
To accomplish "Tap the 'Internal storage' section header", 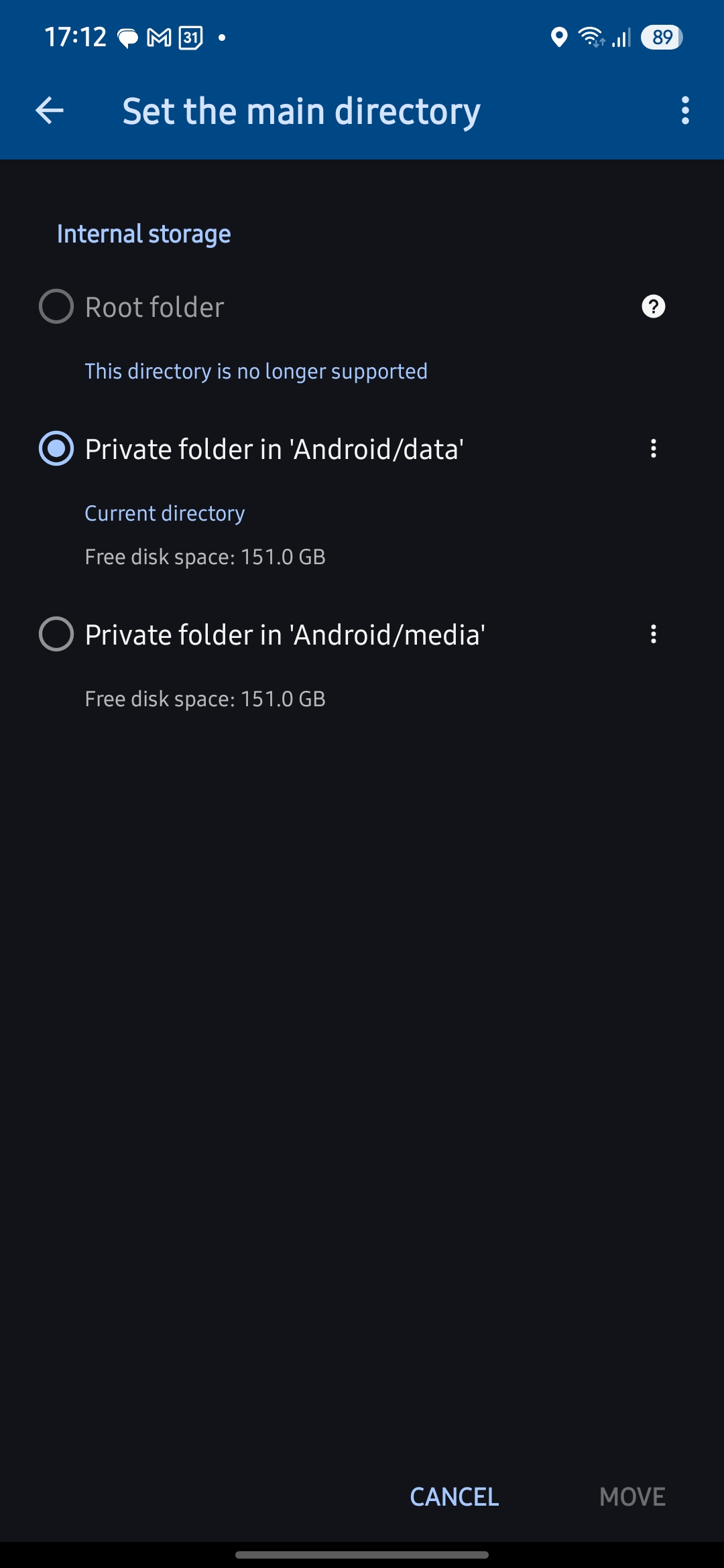I will pyautogui.click(x=144, y=234).
